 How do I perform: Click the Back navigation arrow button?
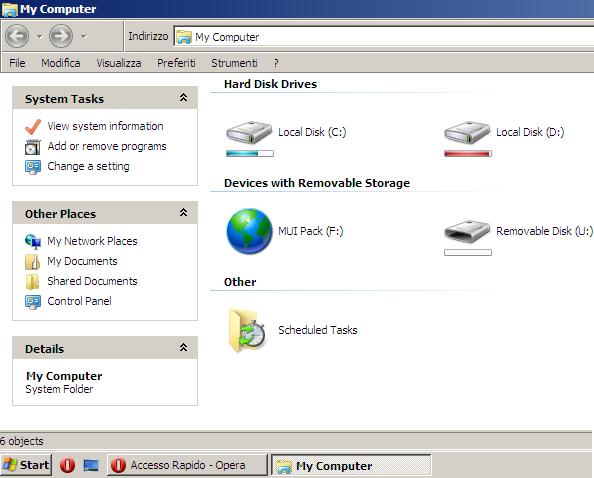pos(17,36)
